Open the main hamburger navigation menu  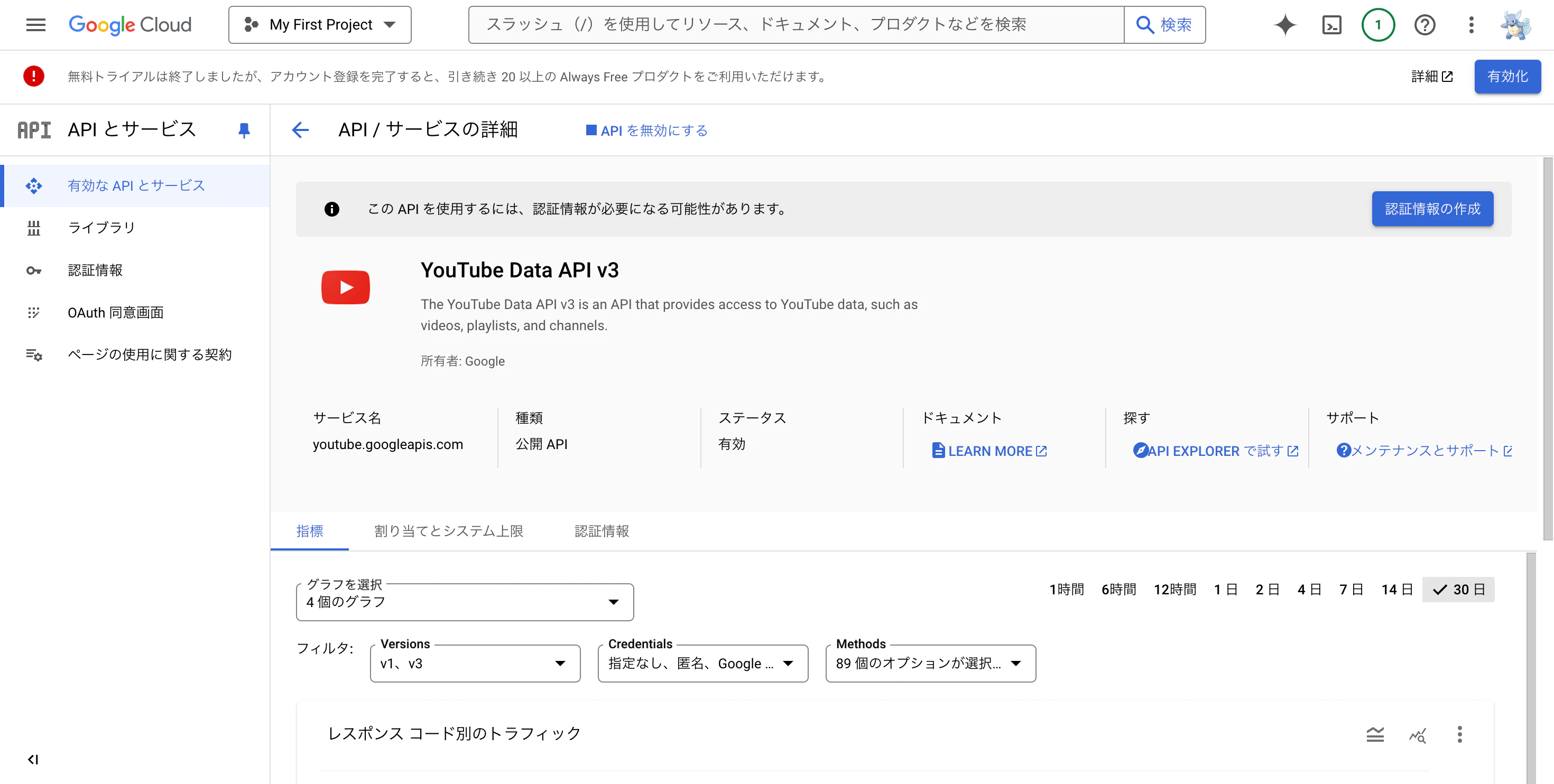click(x=35, y=25)
